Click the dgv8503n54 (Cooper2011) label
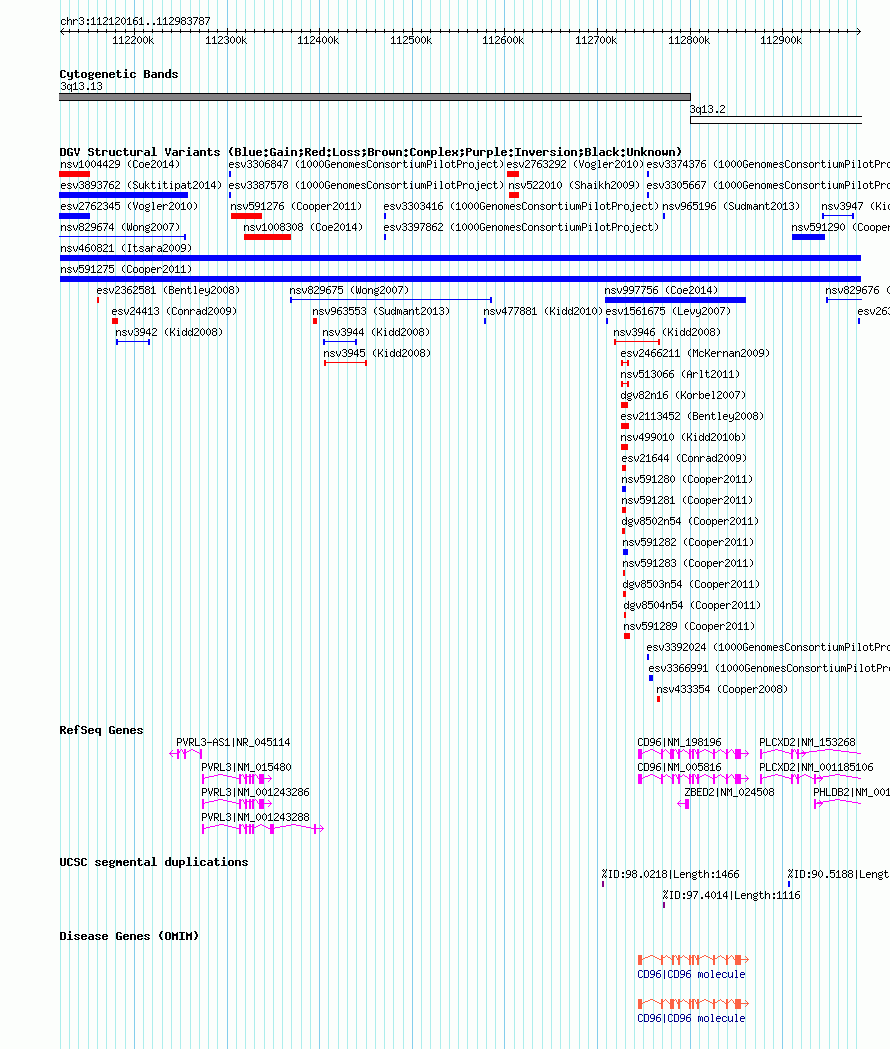890x1049 pixels. click(x=691, y=585)
